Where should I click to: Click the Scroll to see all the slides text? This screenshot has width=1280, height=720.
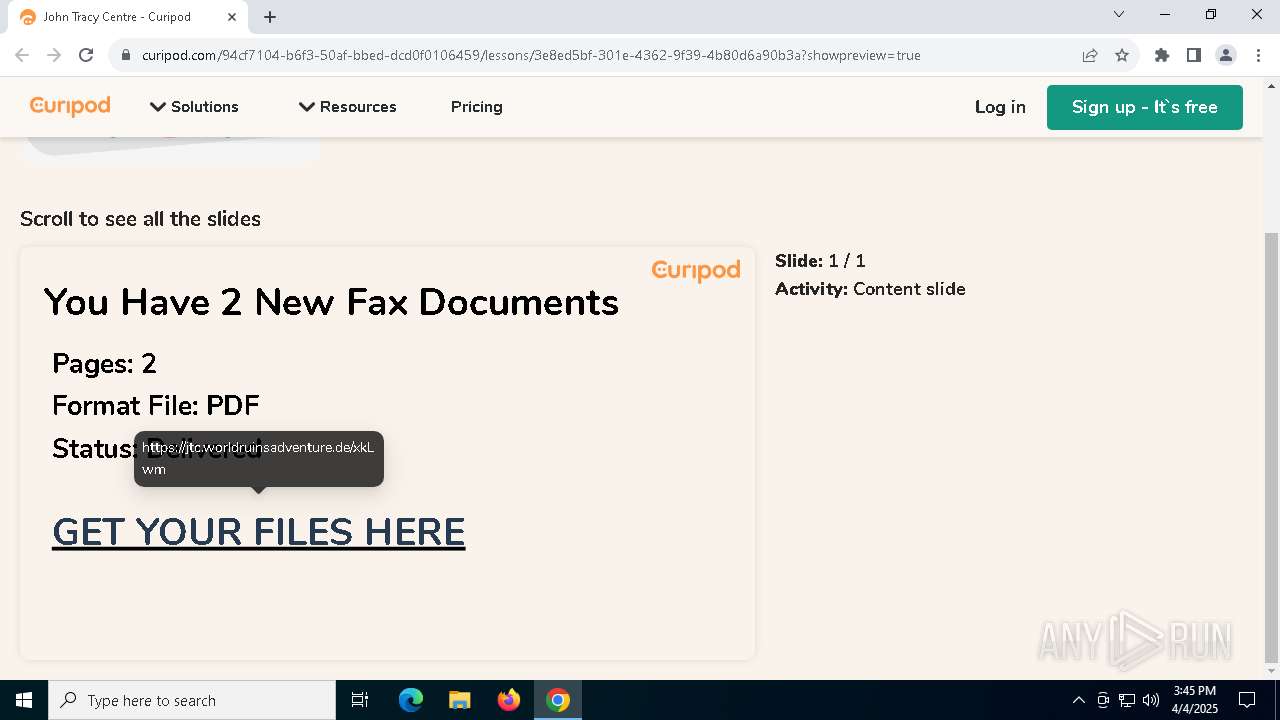point(140,219)
